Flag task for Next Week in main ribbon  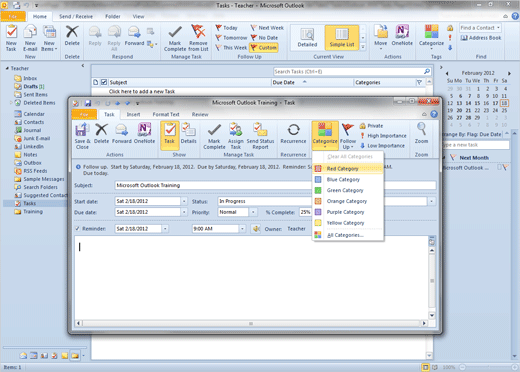point(267,28)
